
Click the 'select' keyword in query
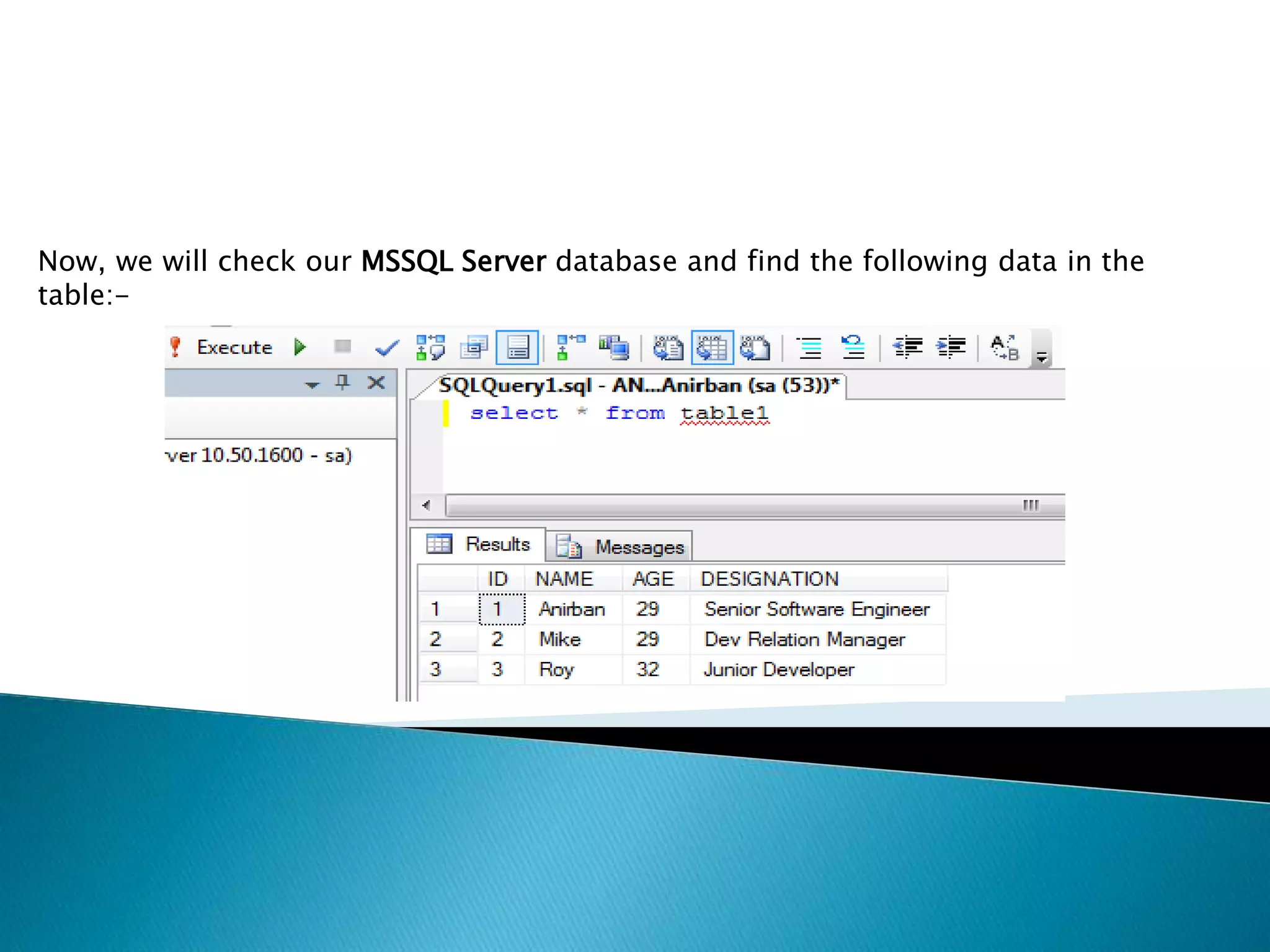514,413
